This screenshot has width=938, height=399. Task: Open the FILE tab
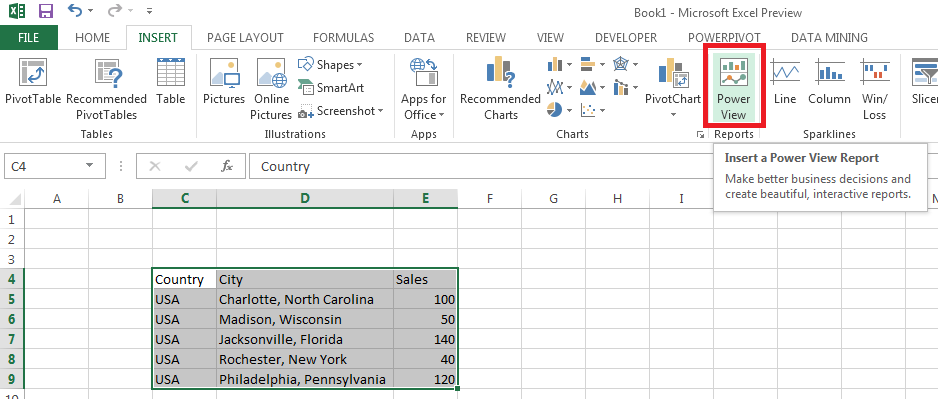[x=29, y=38]
